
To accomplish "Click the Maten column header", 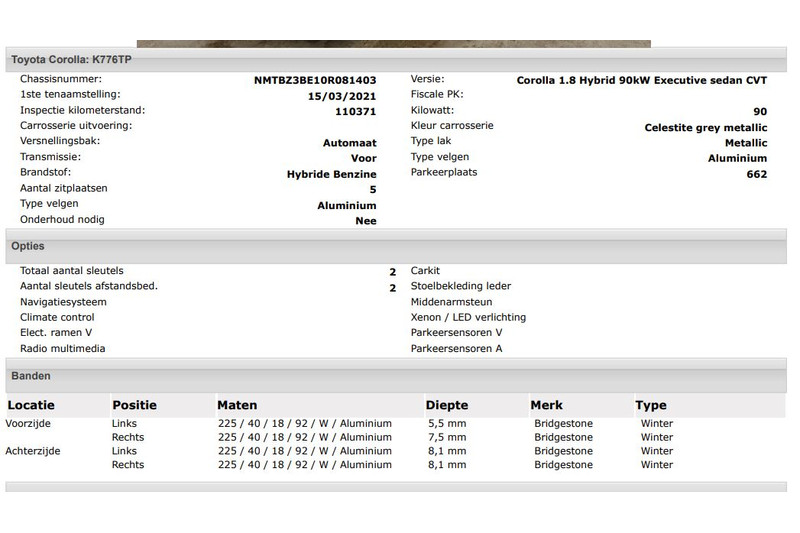I will click(237, 405).
